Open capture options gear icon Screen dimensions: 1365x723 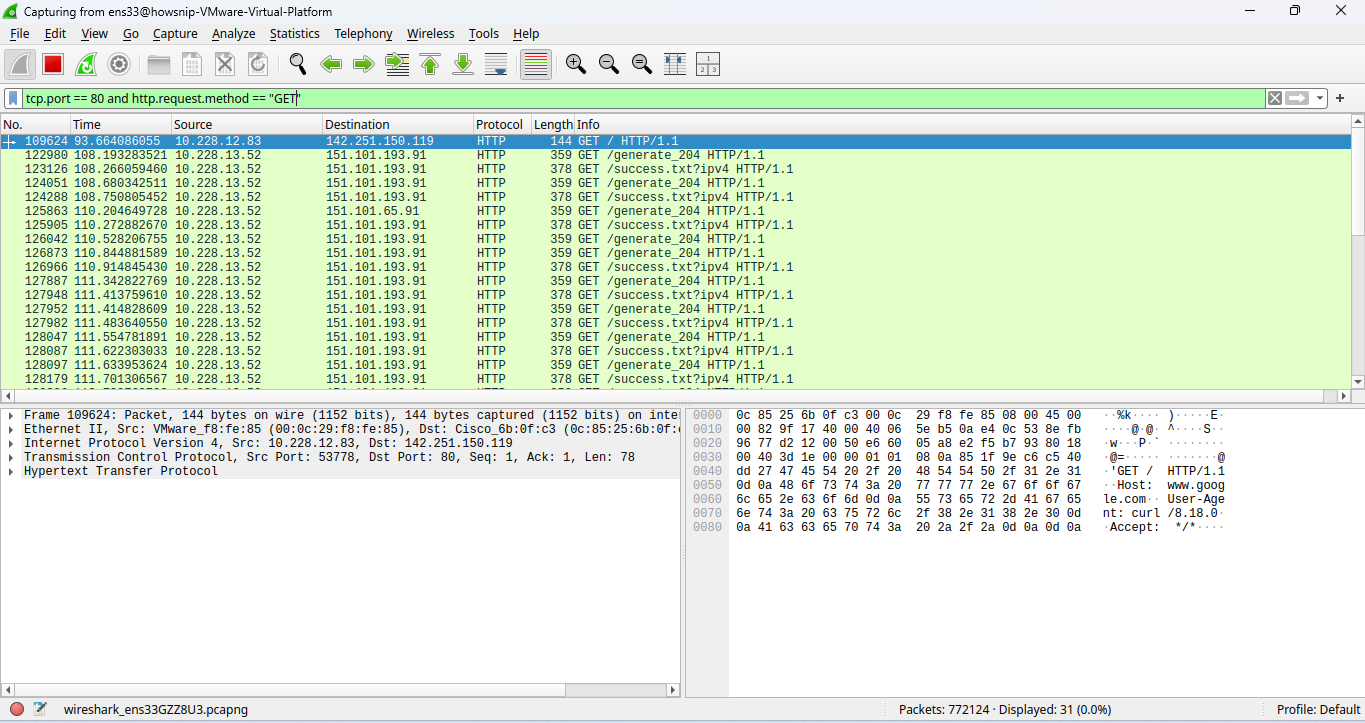[x=119, y=65]
